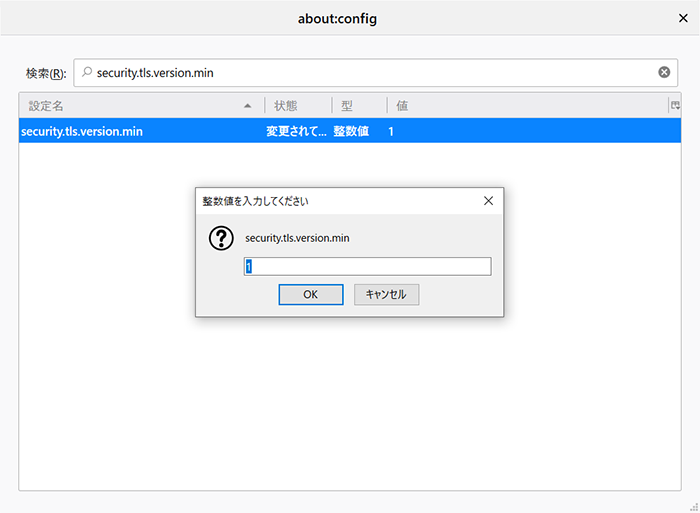
Task: Click the sort arrow on 設定名 column
Action: (x=247, y=106)
